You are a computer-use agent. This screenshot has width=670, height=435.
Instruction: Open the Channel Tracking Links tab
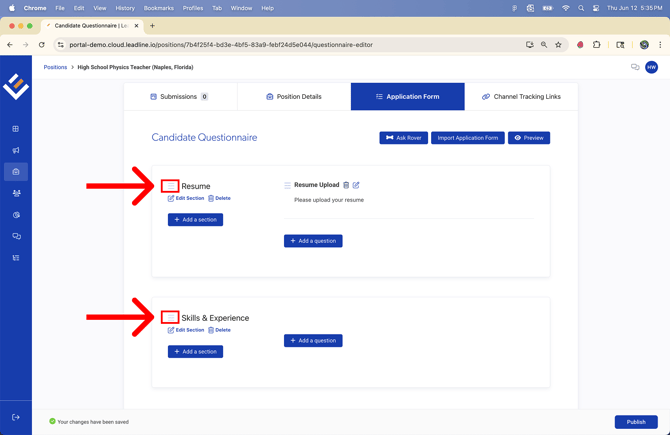tap(521, 97)
